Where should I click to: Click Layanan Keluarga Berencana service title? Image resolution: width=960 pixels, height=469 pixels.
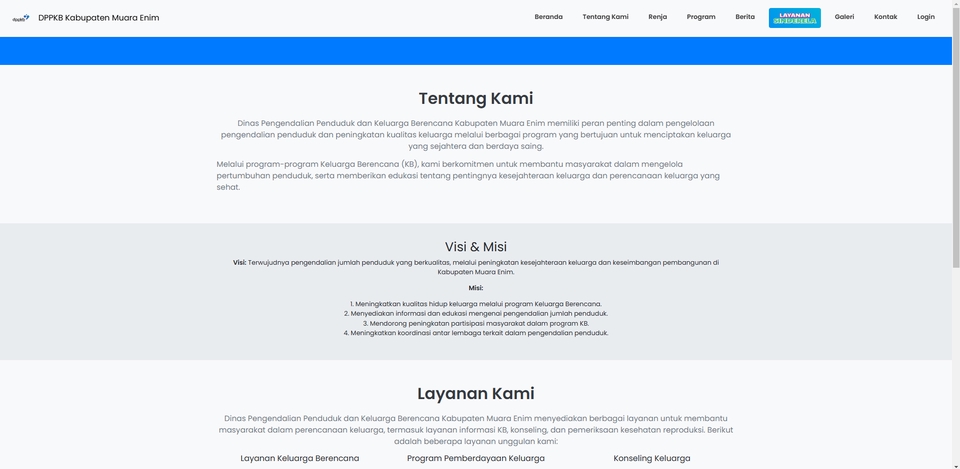pos(299,458)
